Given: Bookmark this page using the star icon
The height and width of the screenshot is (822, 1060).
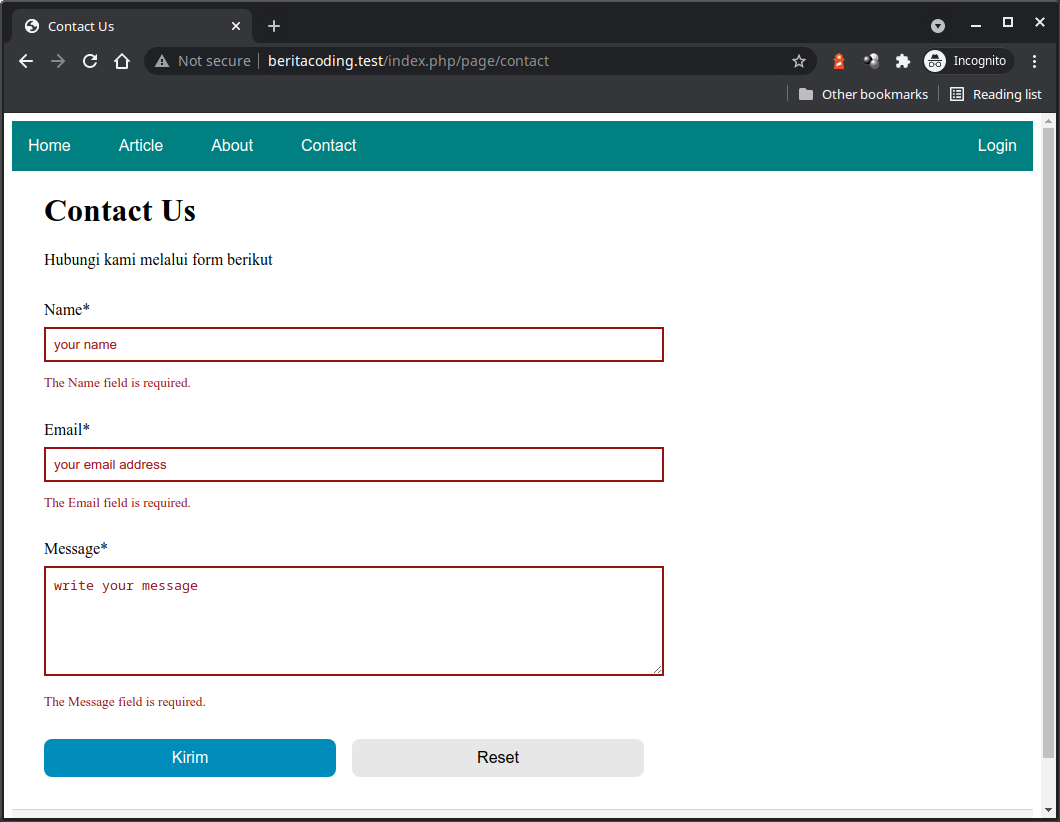Looking at the screenshot, I should click(x=799, y=61).
